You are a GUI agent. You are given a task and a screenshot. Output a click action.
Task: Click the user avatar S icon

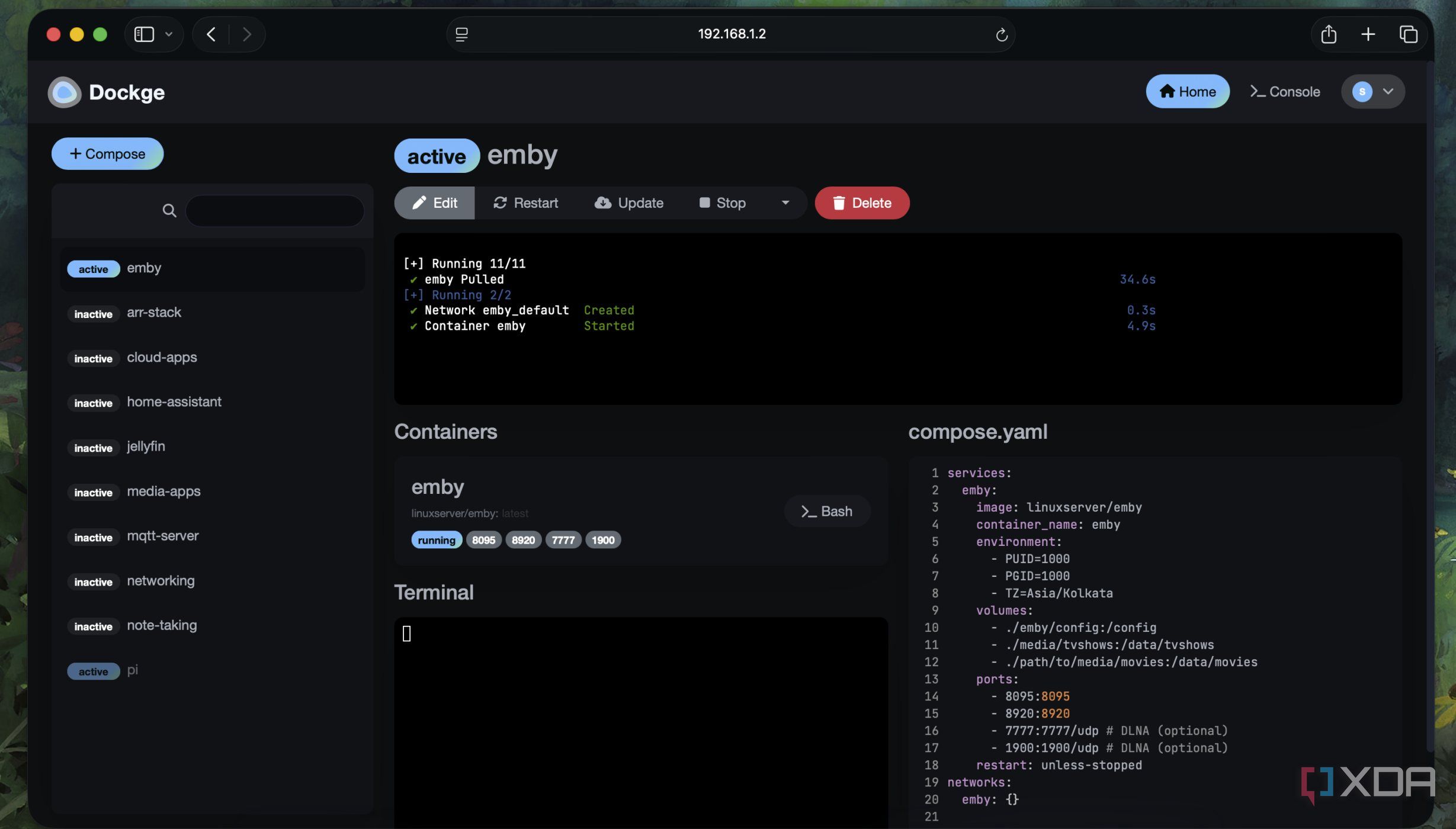click(1362, 92)
